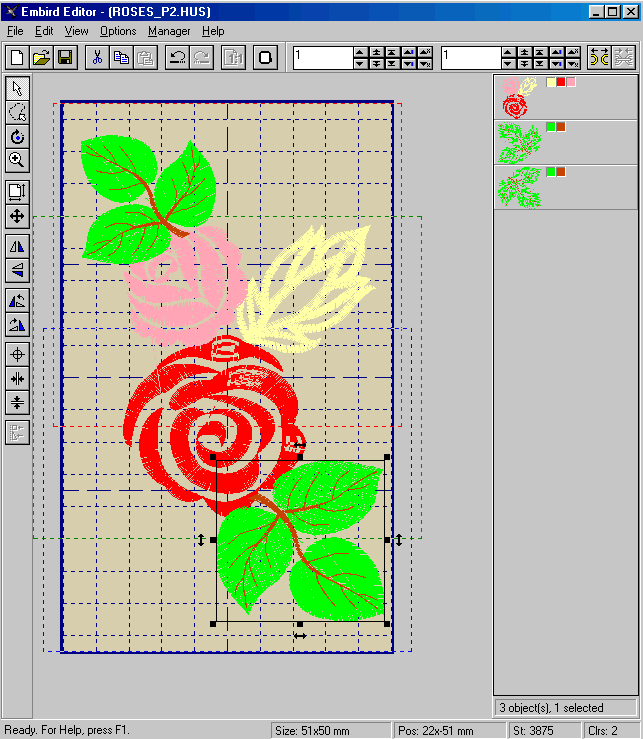Click the four-arrow move tool
The width and height of the screenshot is (643, 739).
[x=17, y=216]
